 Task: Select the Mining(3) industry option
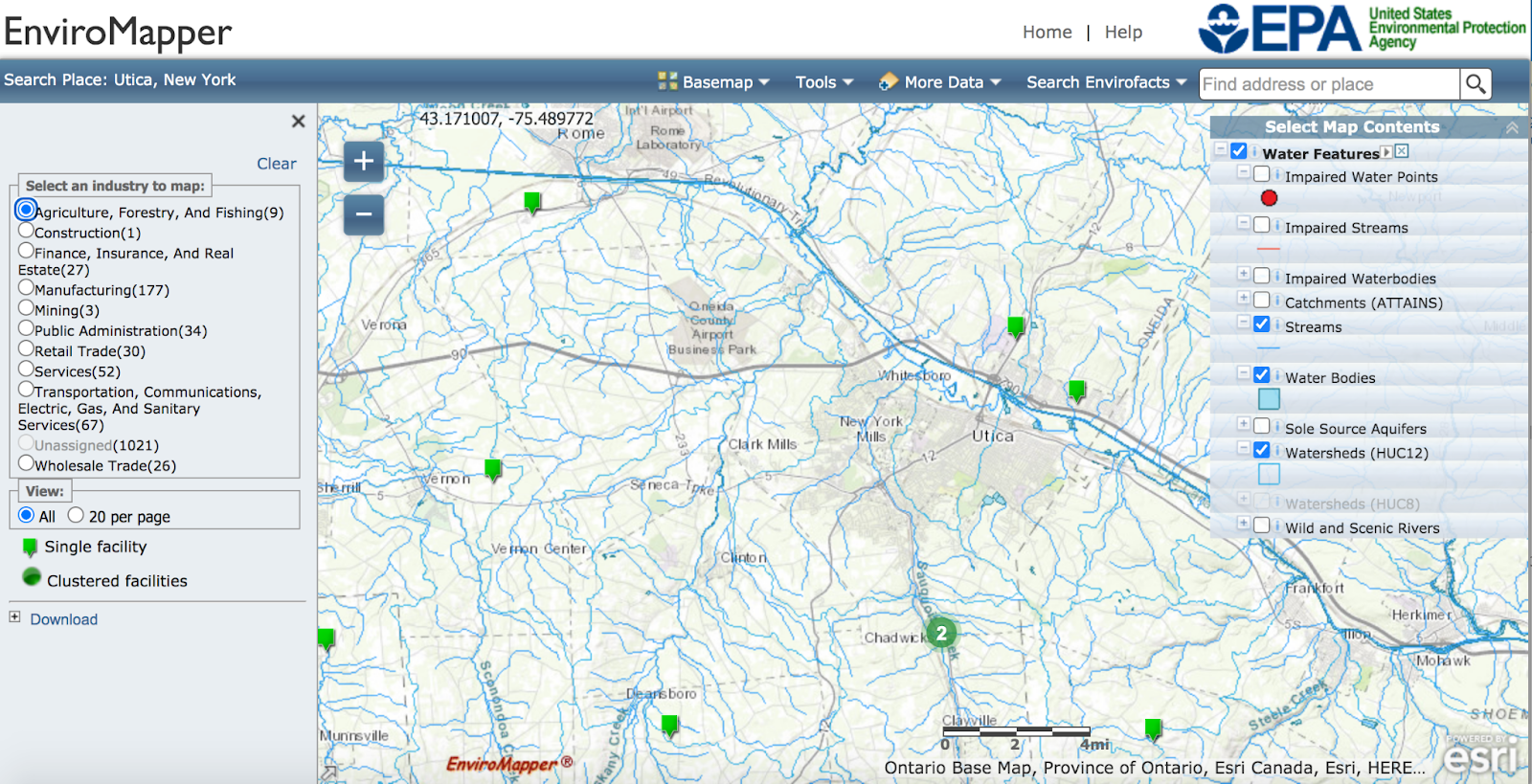tap(26, 308)
